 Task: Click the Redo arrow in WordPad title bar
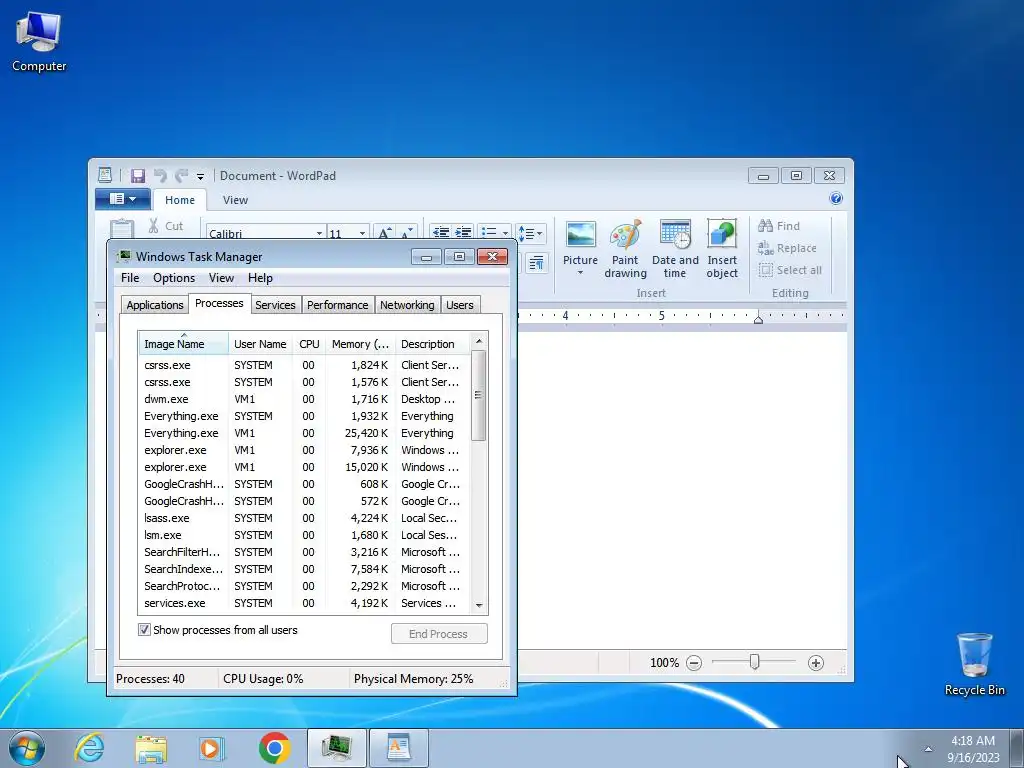pyautogui.click(x=182, y=176)
